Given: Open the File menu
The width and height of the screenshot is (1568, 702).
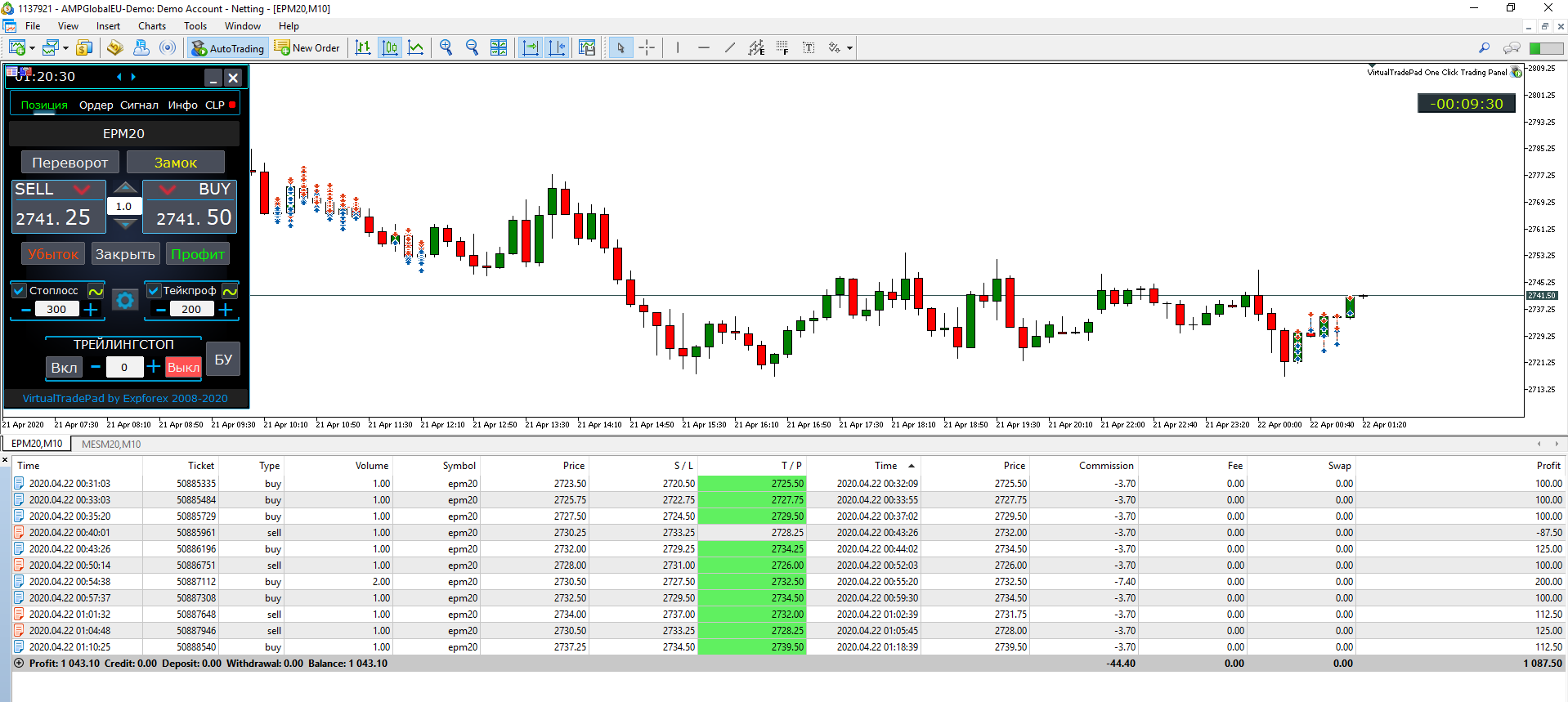Looking at the screenshot, I should pyautogui.click(x=33, y=26).
